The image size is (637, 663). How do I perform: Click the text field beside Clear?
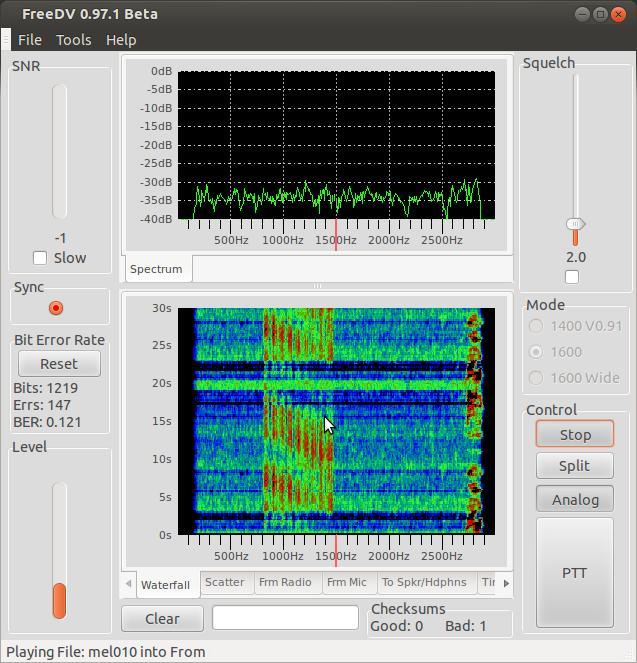pyautogui.click(x=285, y=618)
